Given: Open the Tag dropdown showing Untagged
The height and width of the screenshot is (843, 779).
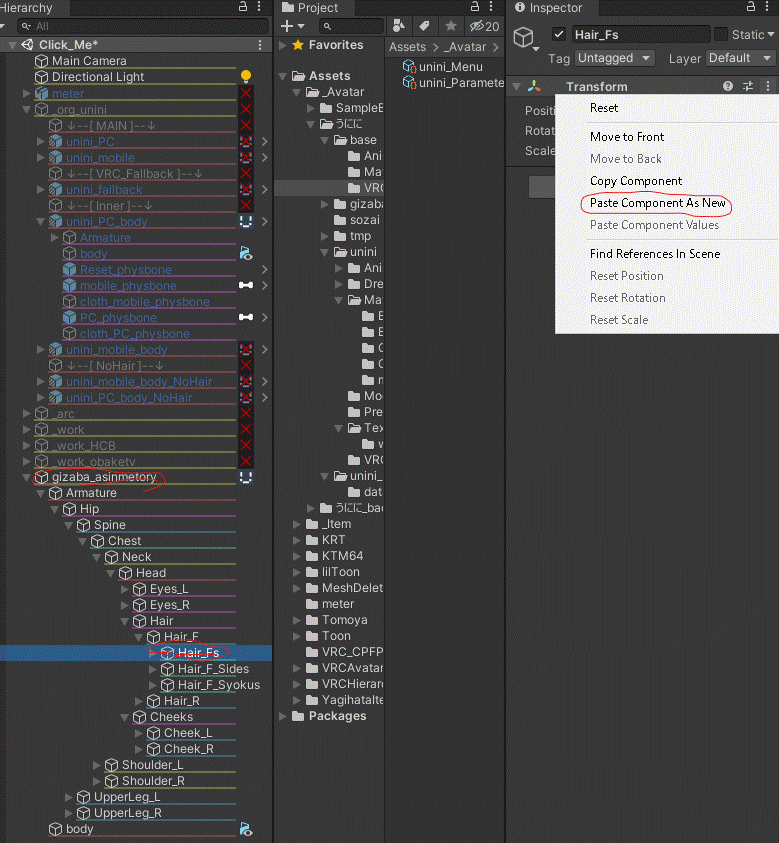Looking at the screenshot, I should click(614, 58).
